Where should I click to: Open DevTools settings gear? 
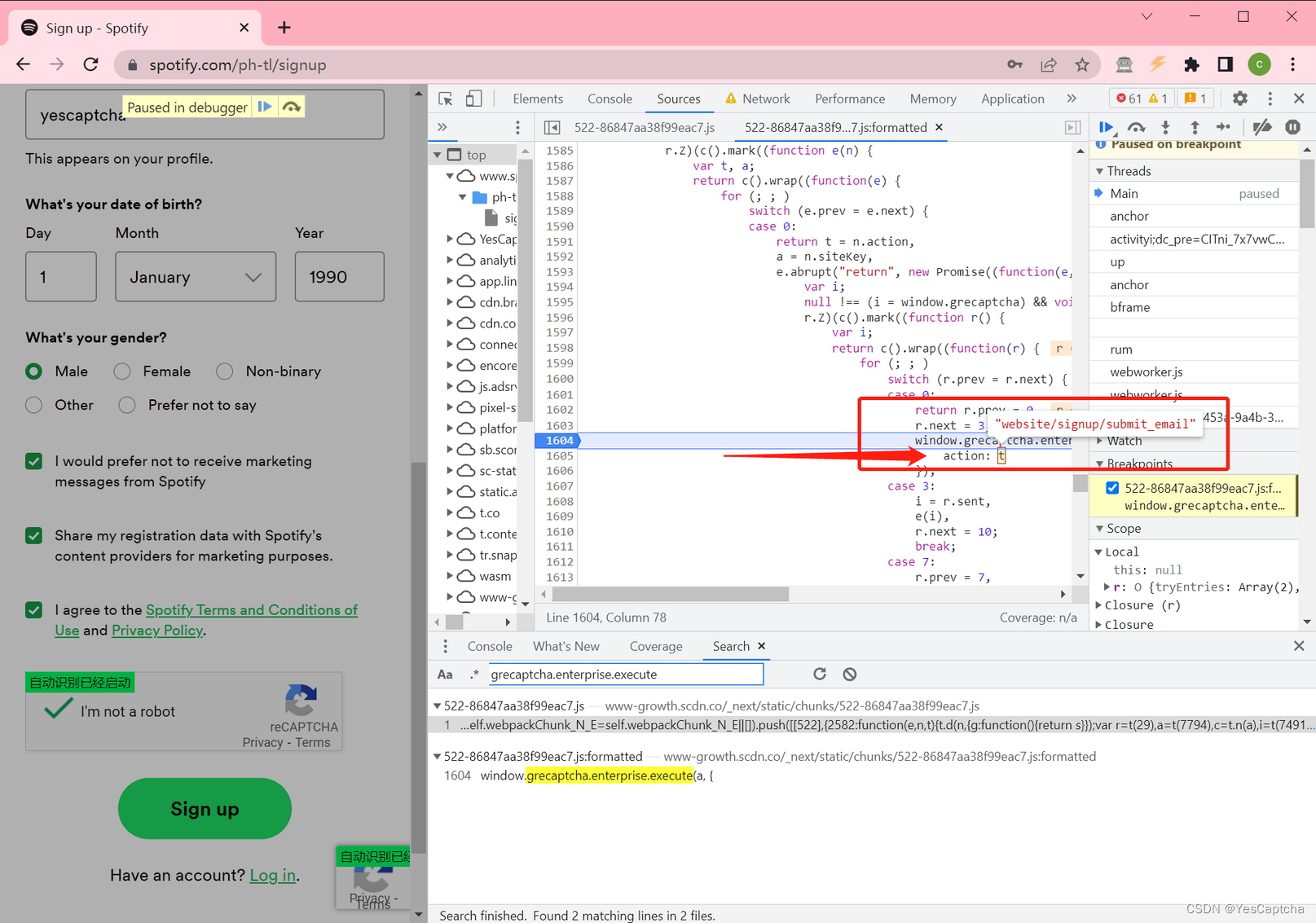(x=1239, y=99)
